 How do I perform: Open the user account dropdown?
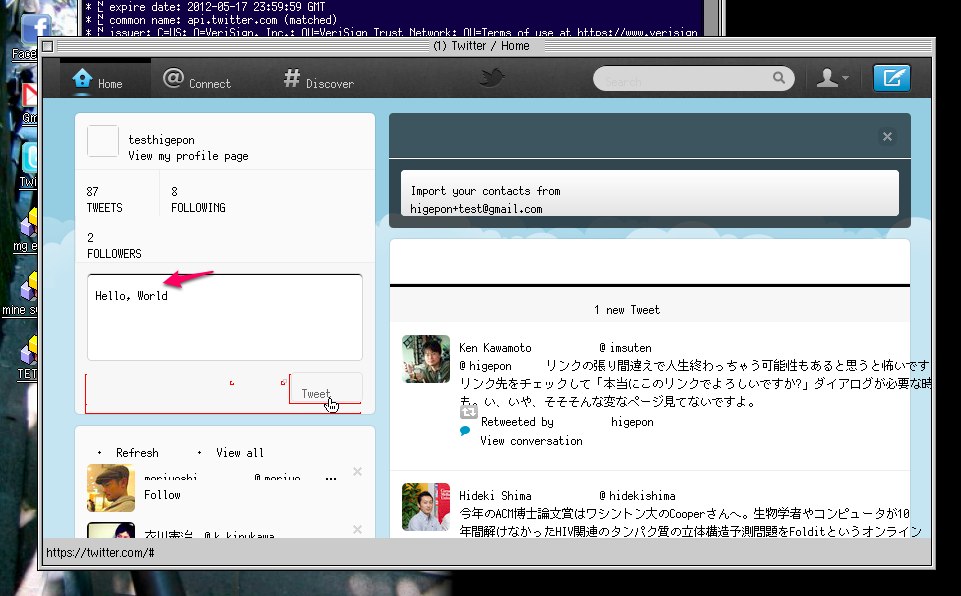point(832,78)
